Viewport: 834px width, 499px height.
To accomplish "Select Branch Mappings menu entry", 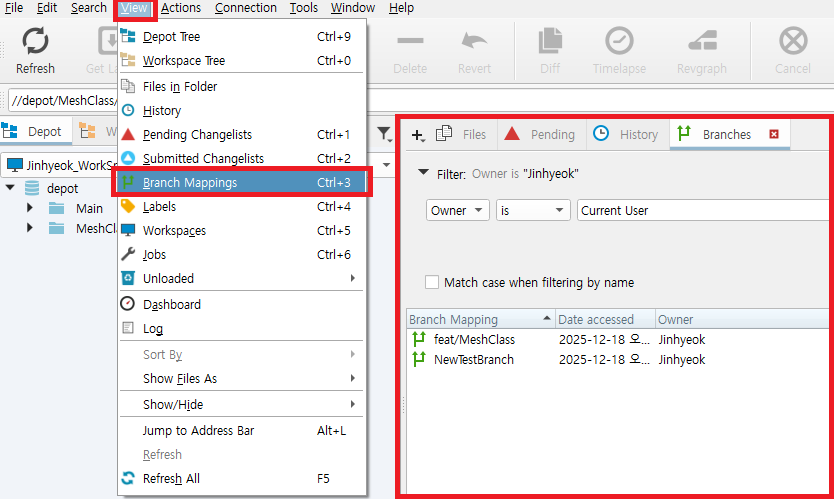I will (242, 182).
